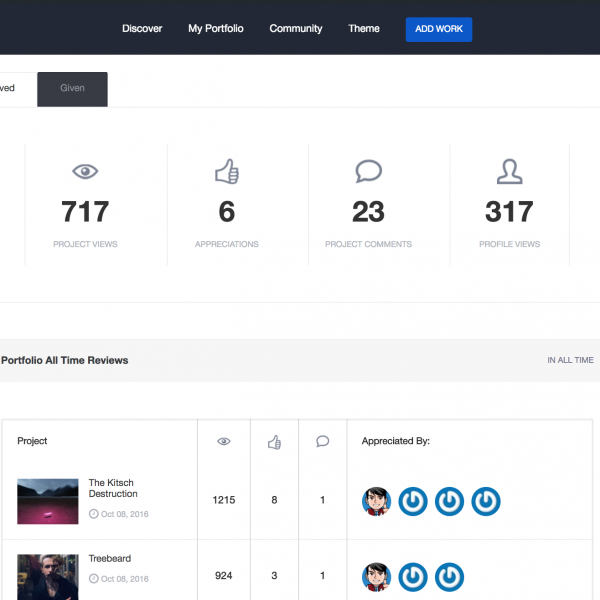Click comment count 1 in Treebeard row
This screenshot has height=600, width=600.
(323, 576)
